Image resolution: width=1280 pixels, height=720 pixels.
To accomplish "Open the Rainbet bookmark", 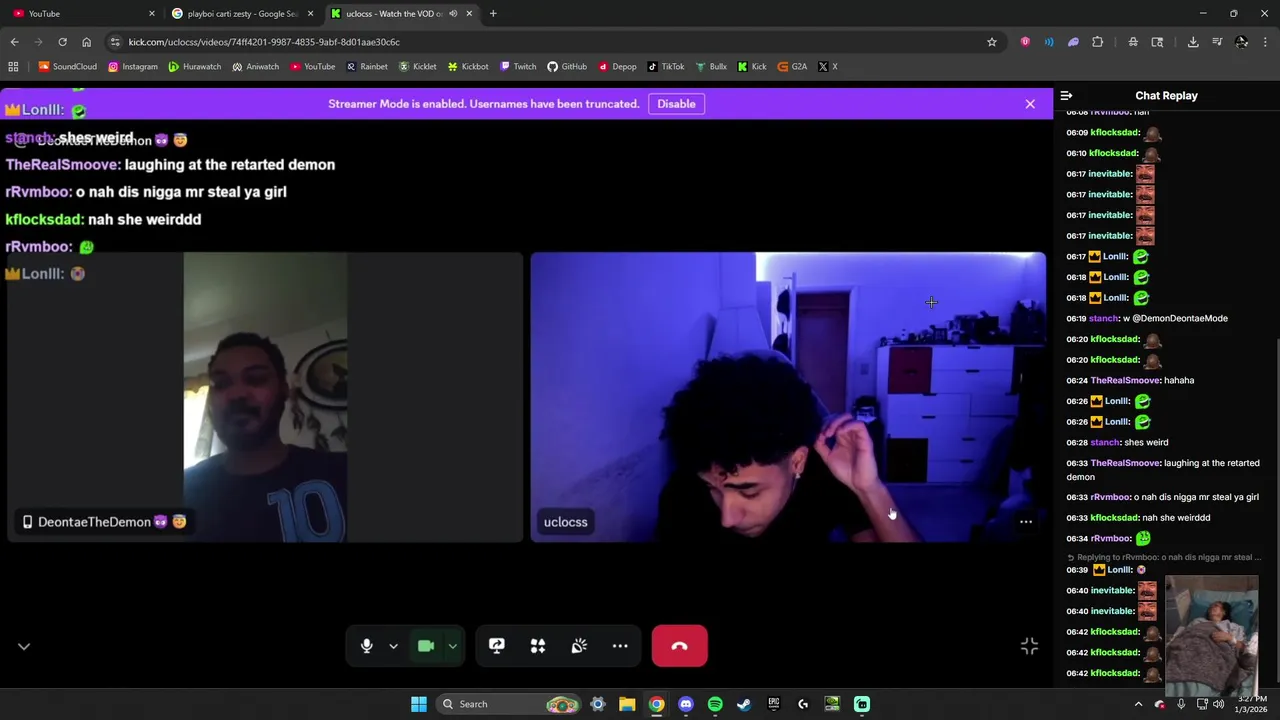I will point(367,67).
